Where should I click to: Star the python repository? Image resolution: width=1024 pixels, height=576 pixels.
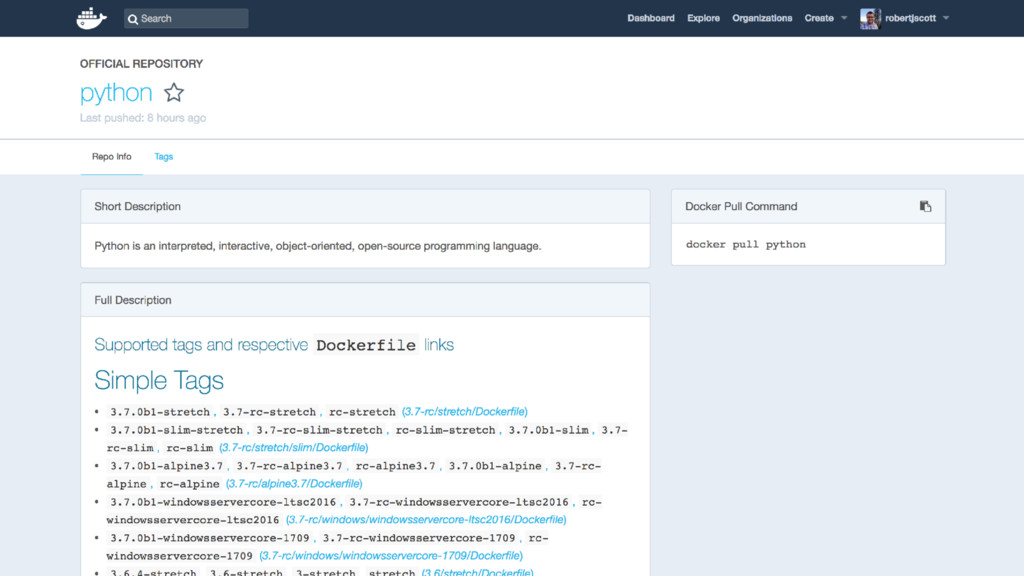[x=174, y=92]
